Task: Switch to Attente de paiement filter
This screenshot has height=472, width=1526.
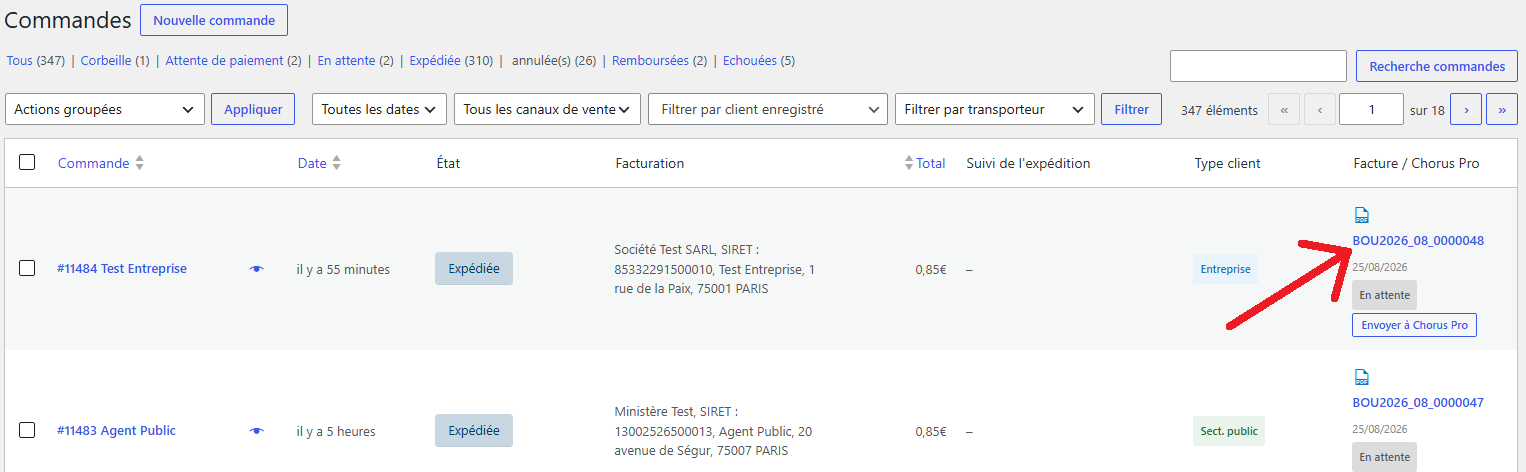Action: 224,61
